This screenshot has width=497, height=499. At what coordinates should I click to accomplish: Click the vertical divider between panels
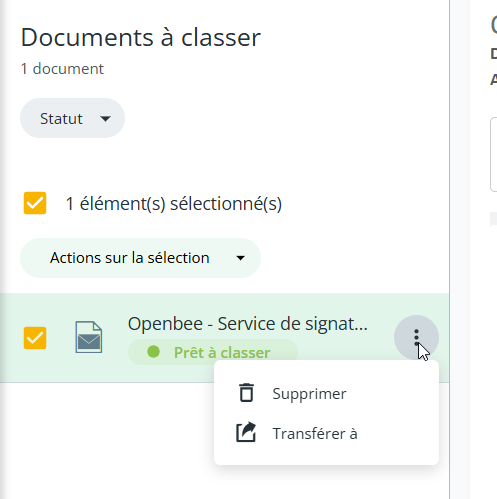click(449, 249)
